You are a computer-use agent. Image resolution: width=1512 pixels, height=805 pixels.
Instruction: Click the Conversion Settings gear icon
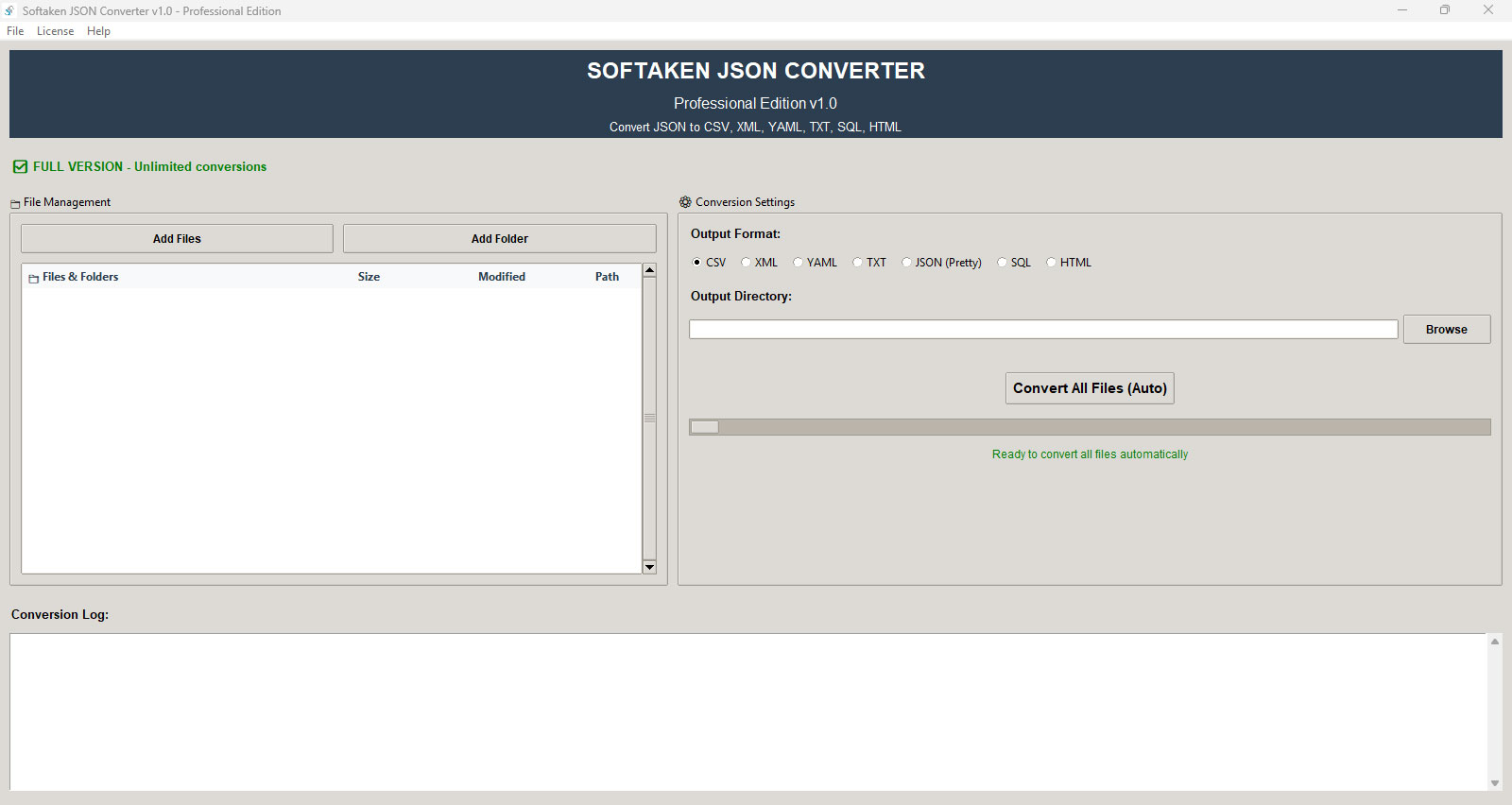coord(685,202)
